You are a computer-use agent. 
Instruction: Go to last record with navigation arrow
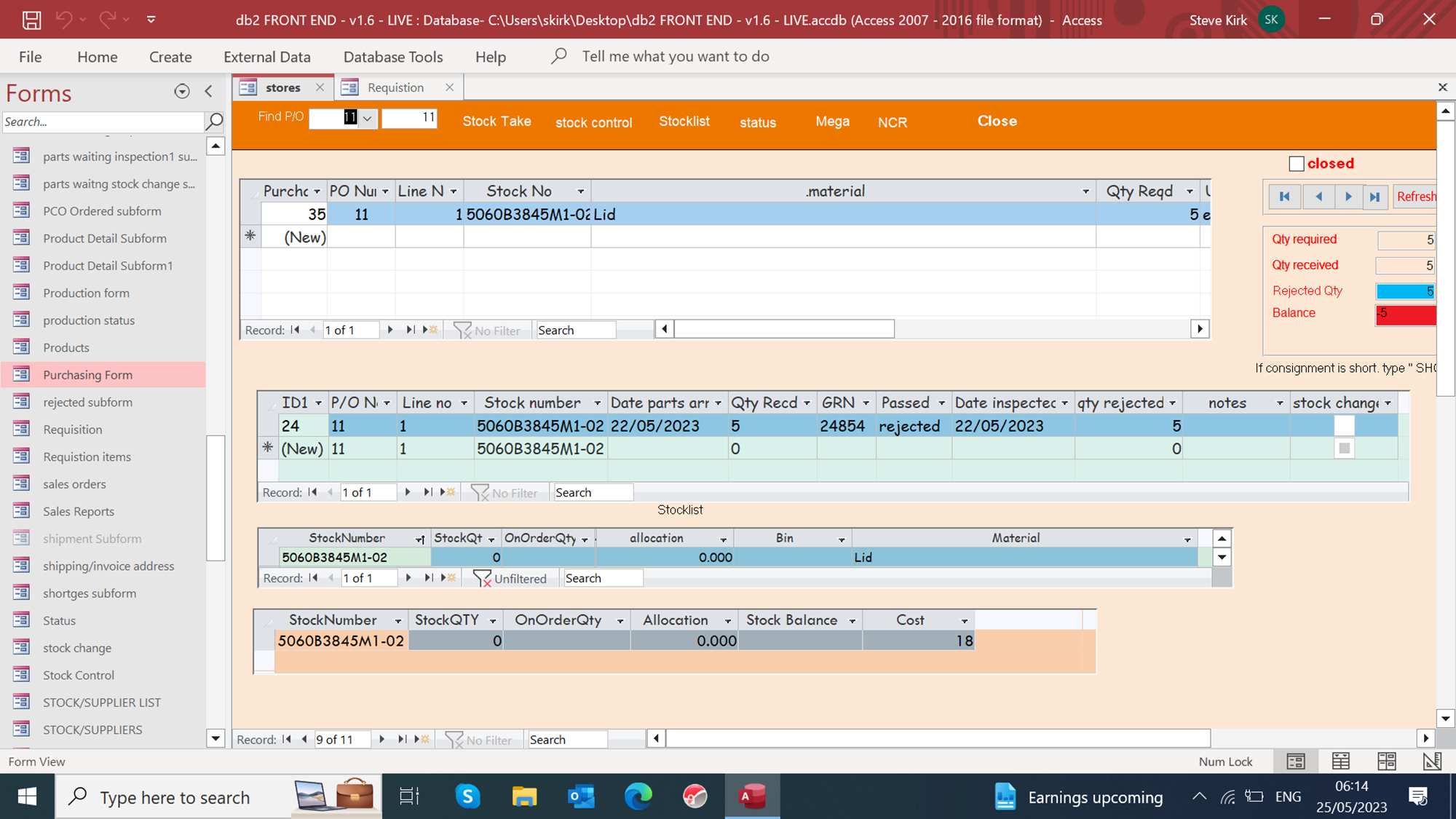pos(1374,197)
